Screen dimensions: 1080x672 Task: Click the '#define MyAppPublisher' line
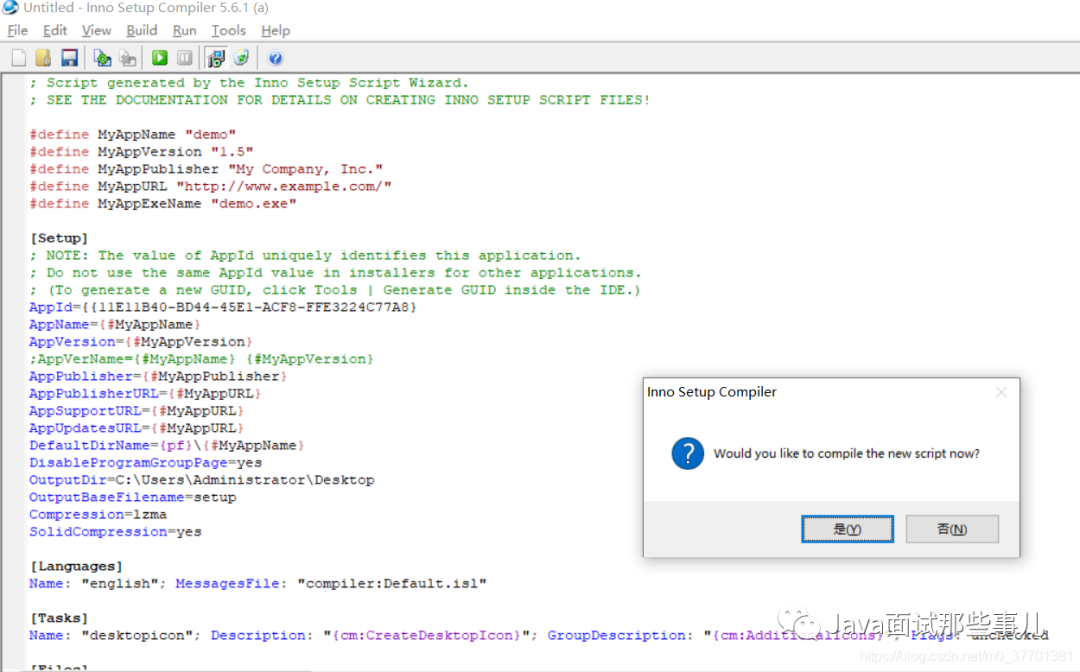pos(206,169)
